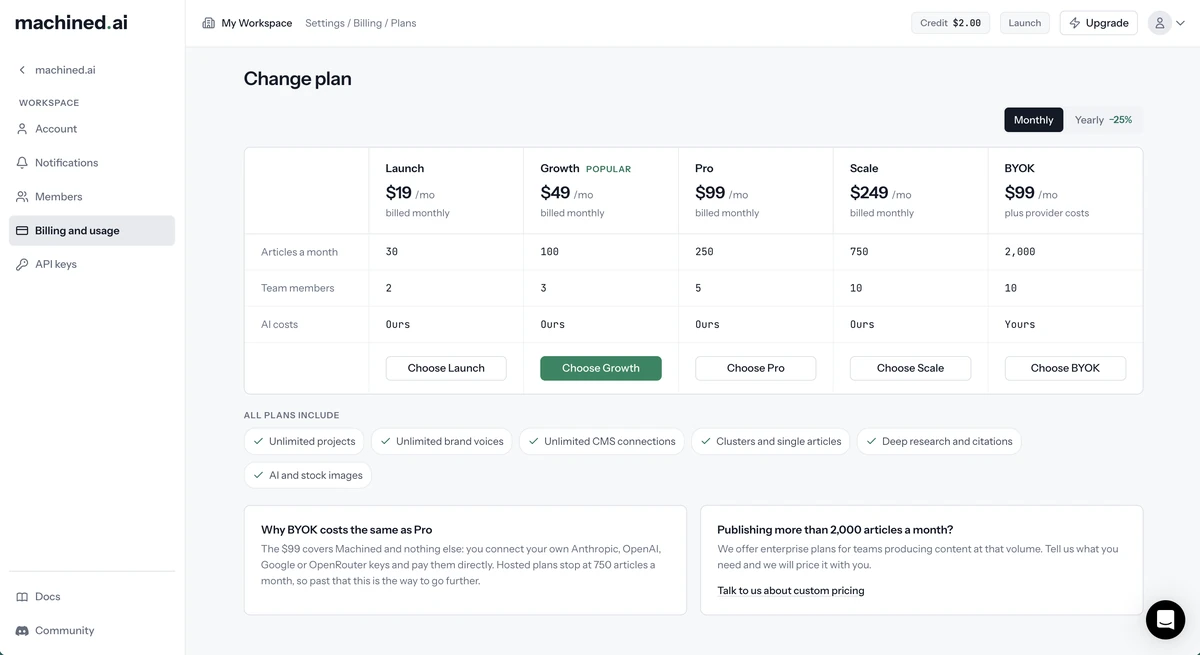This screenshot has height=655, width=1200.
Task: Click the Upgrade button
Action: (x=1098, y=23)
